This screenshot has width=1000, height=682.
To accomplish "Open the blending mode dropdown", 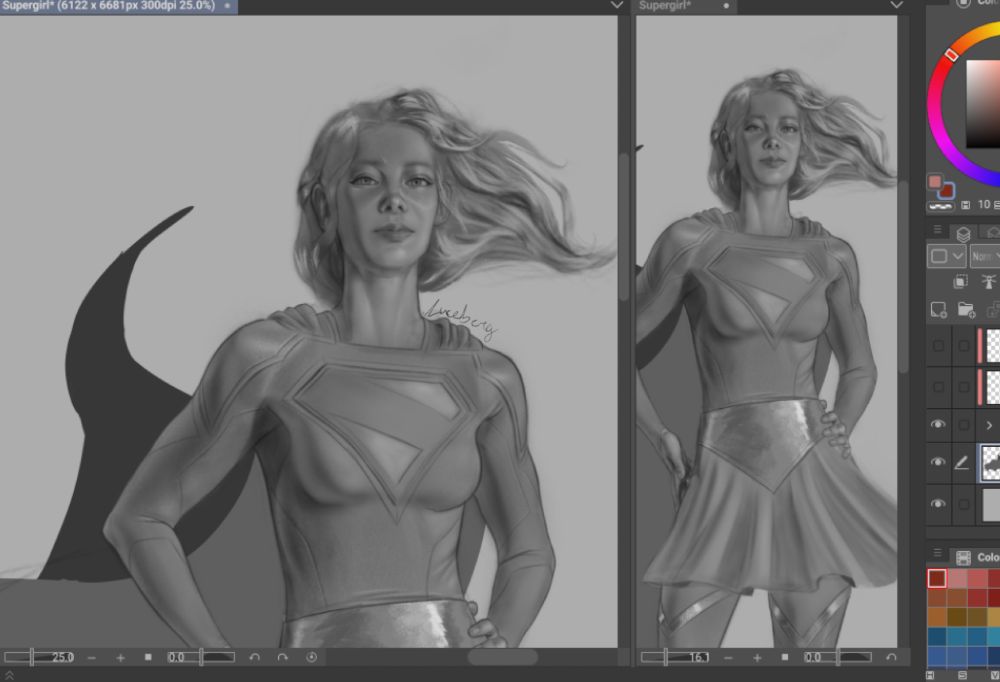I will pyautogui.click(x=985, y=256).
